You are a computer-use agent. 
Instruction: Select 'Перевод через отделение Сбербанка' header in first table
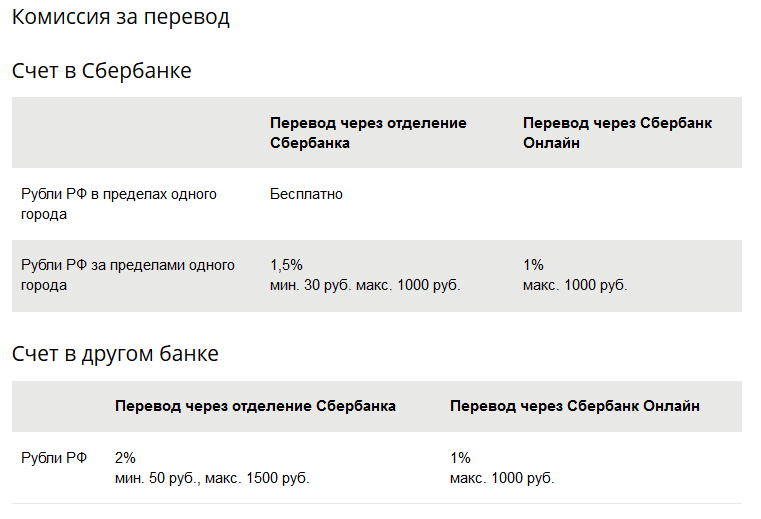(x=368, y=133)
